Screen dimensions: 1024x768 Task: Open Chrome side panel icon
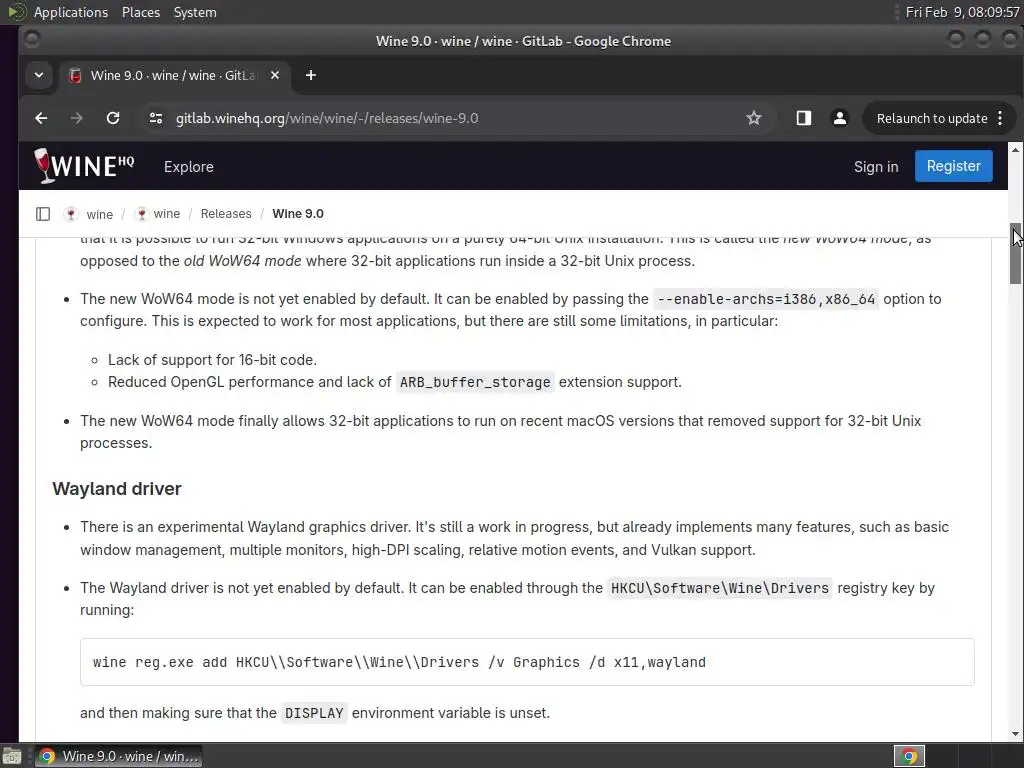pos(804,118)
